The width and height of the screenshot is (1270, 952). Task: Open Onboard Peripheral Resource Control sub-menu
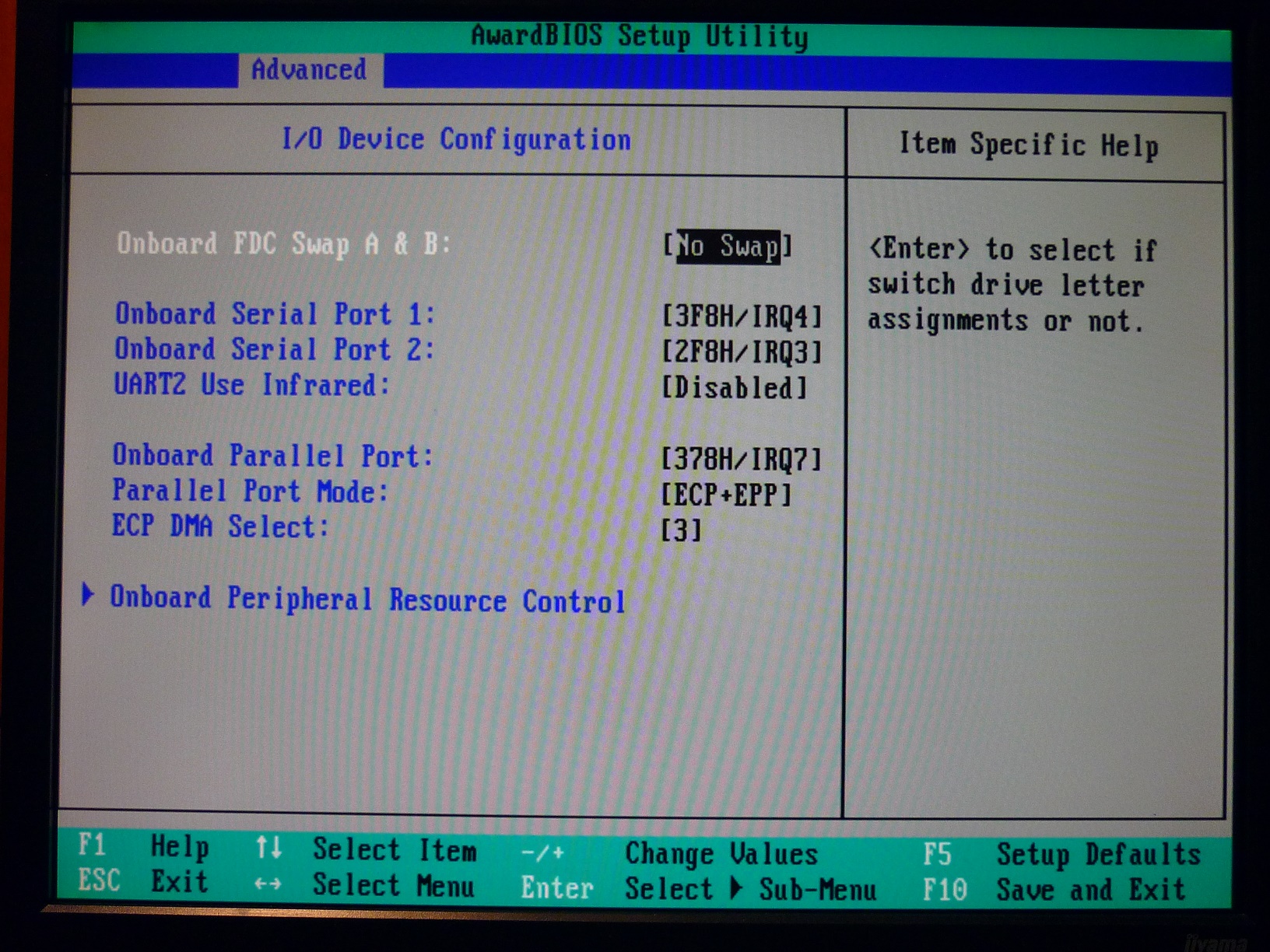coord(367,600)
